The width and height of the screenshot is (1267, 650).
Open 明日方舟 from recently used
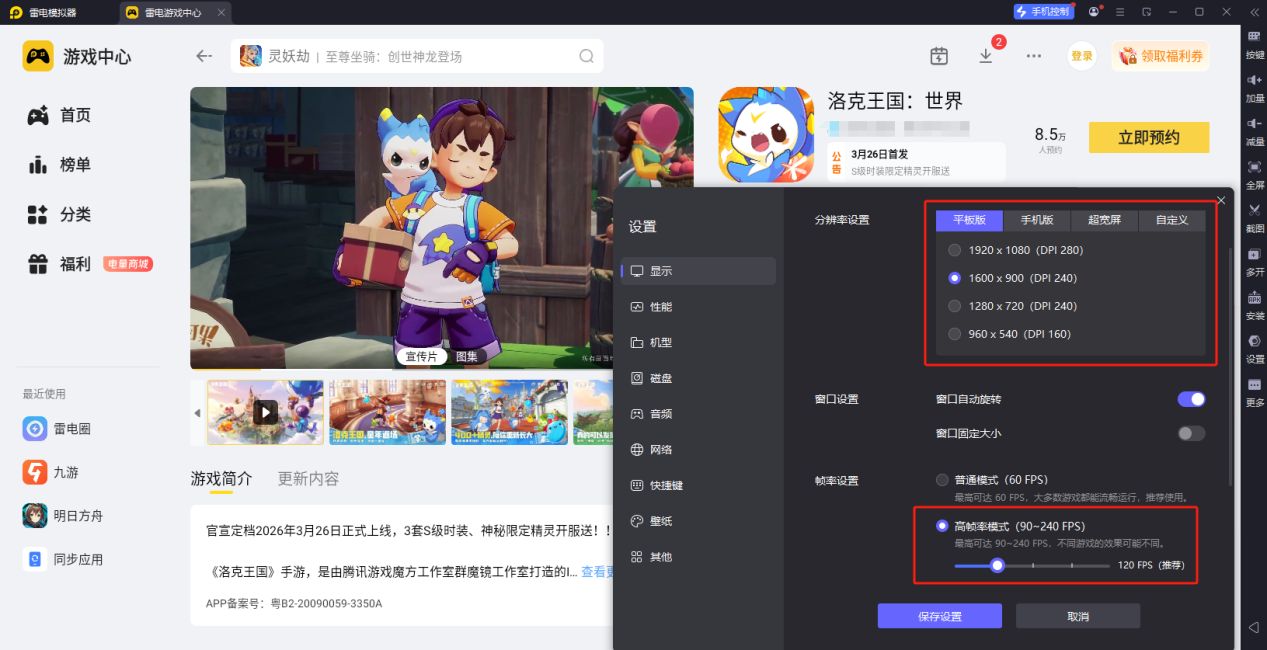(x=62, y=516)
